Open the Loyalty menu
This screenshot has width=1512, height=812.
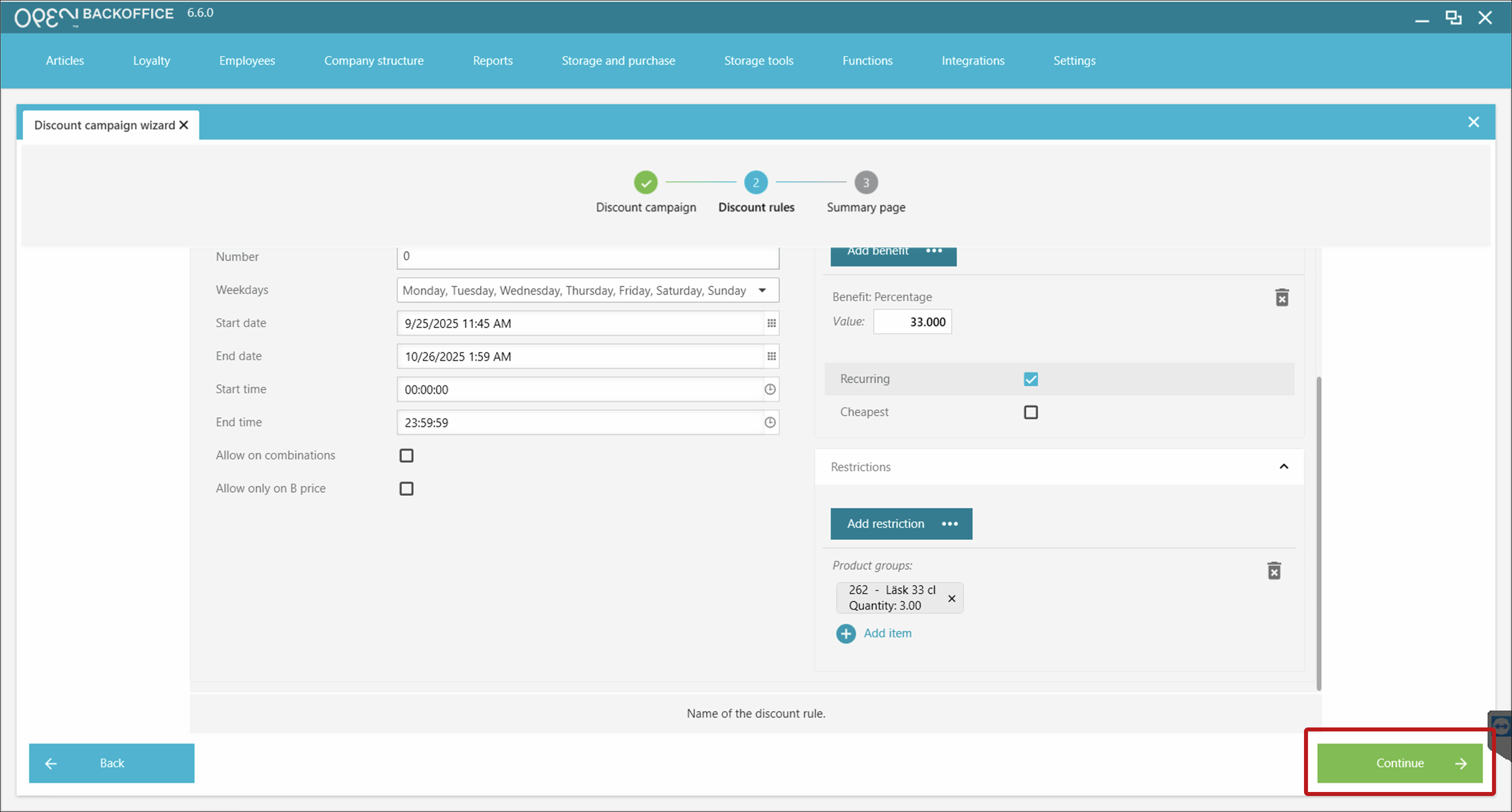[151, 61]
